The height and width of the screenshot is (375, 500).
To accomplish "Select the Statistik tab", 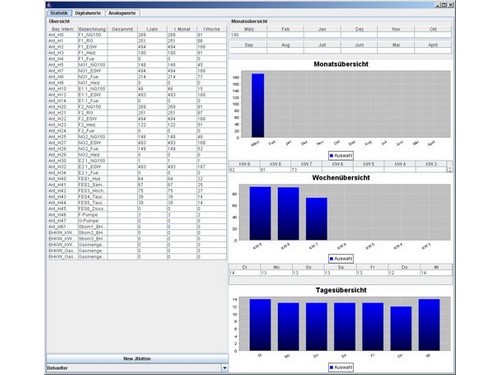I will (59, 13).
